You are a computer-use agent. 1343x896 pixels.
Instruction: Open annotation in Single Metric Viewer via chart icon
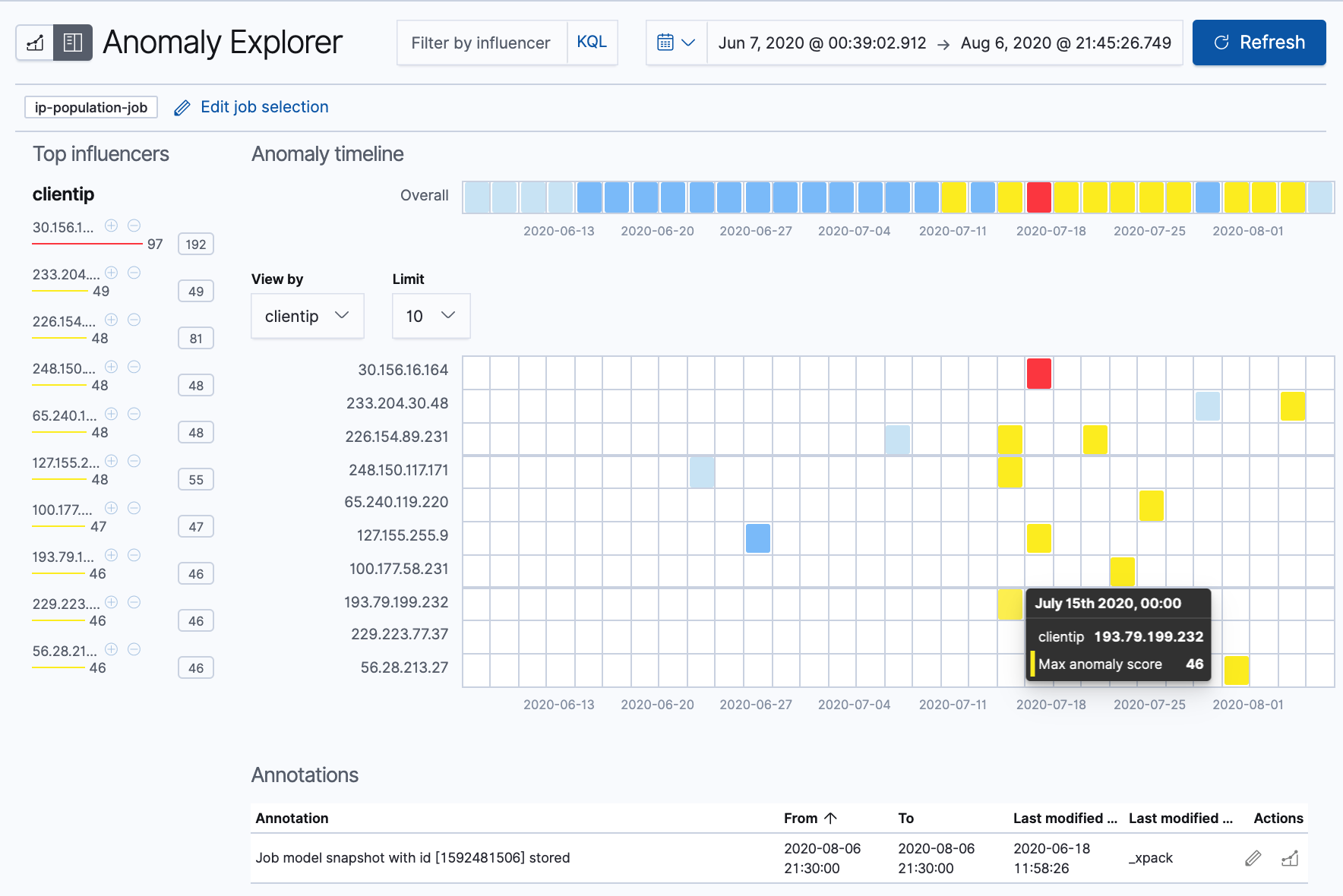point(1290,857)
